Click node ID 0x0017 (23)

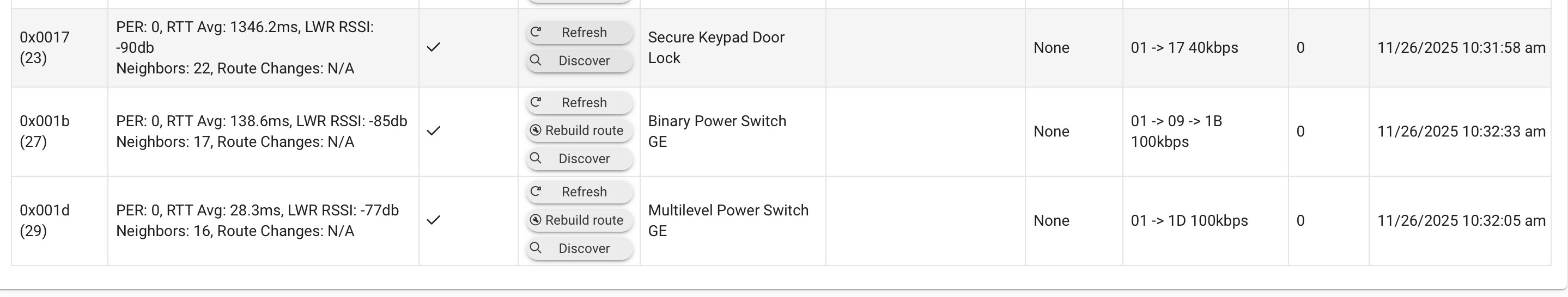click(x=45, y=47)
